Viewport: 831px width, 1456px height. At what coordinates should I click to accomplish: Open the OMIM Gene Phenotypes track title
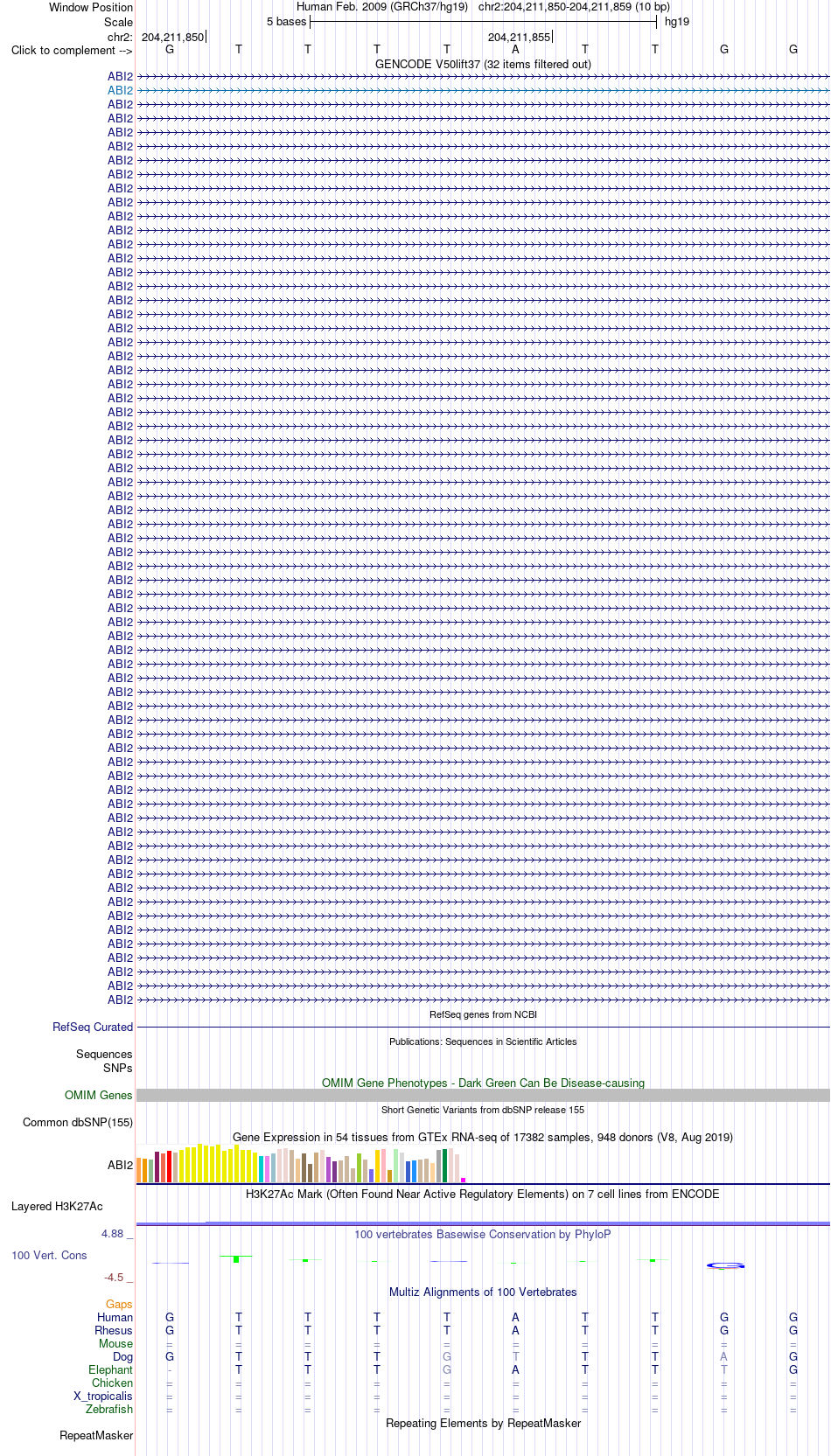[x=483, y=1083]
